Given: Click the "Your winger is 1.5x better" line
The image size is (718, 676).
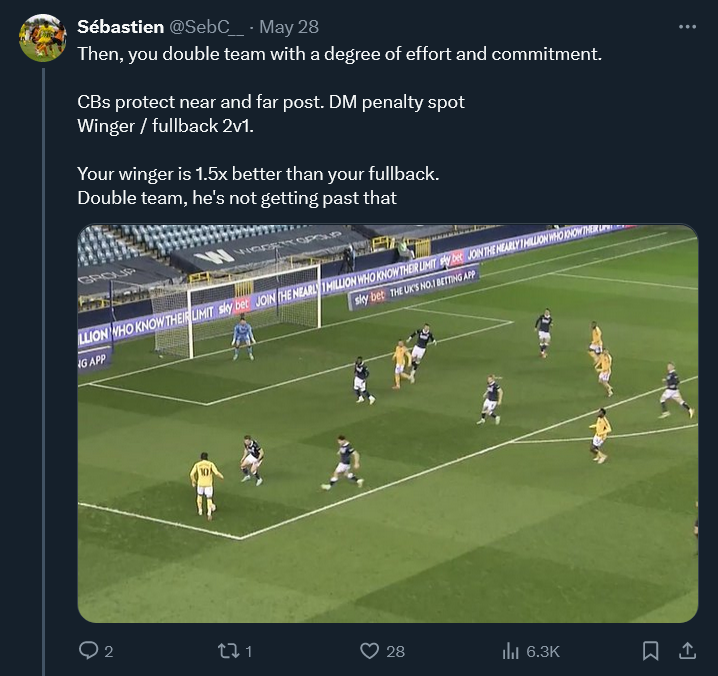Looking at the screenshot, I should [x=258, y=174].
